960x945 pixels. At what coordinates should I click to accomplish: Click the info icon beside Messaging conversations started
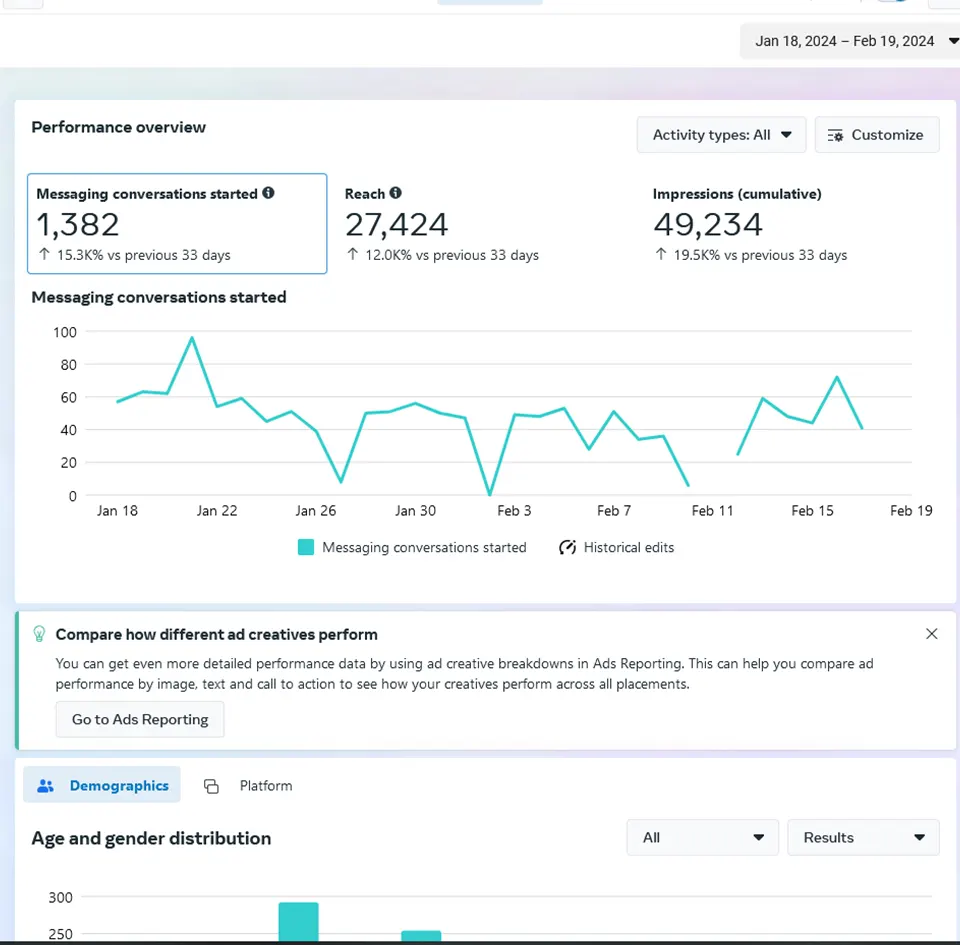click(x=268, y=193)
